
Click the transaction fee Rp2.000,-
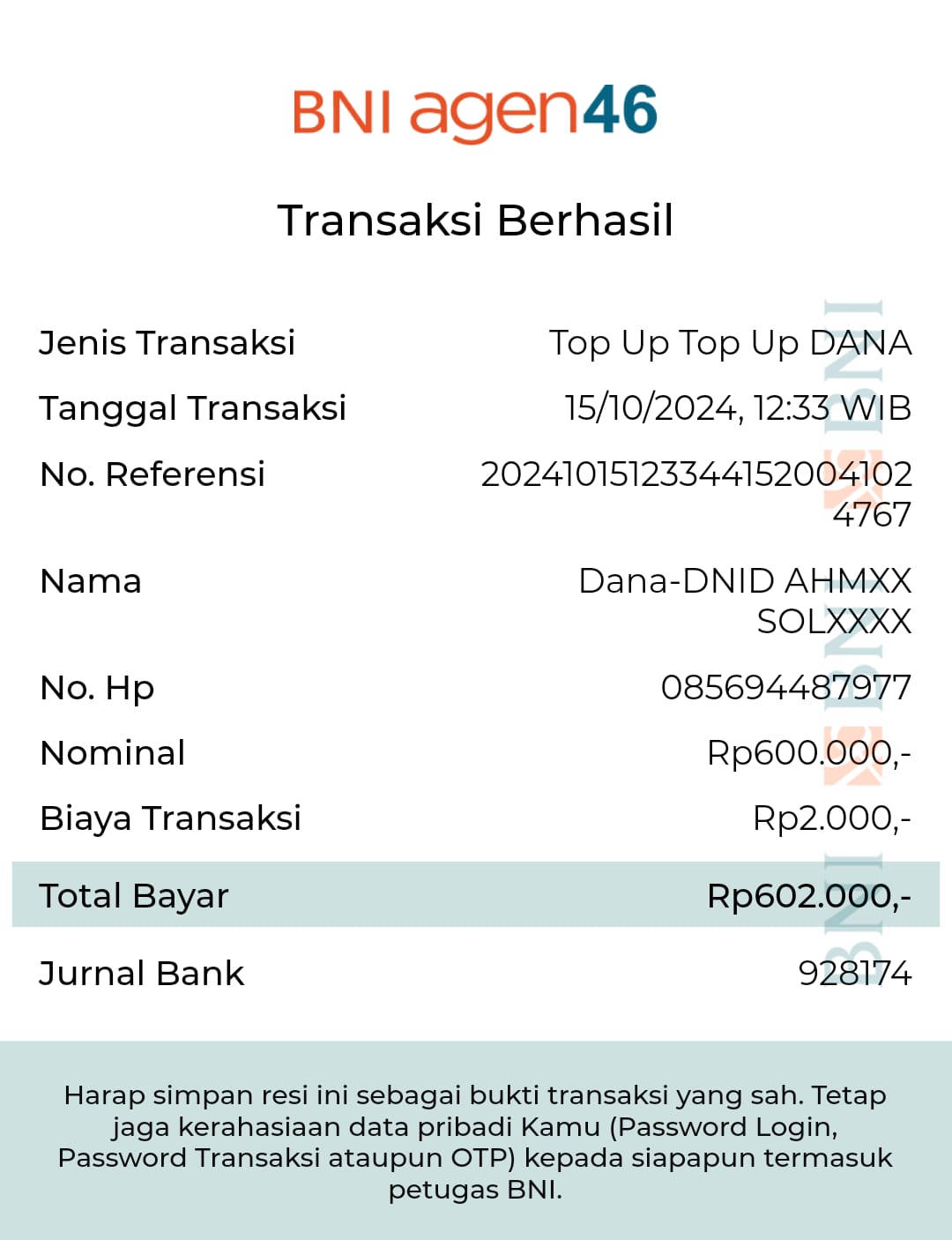[x=831, y=818]
